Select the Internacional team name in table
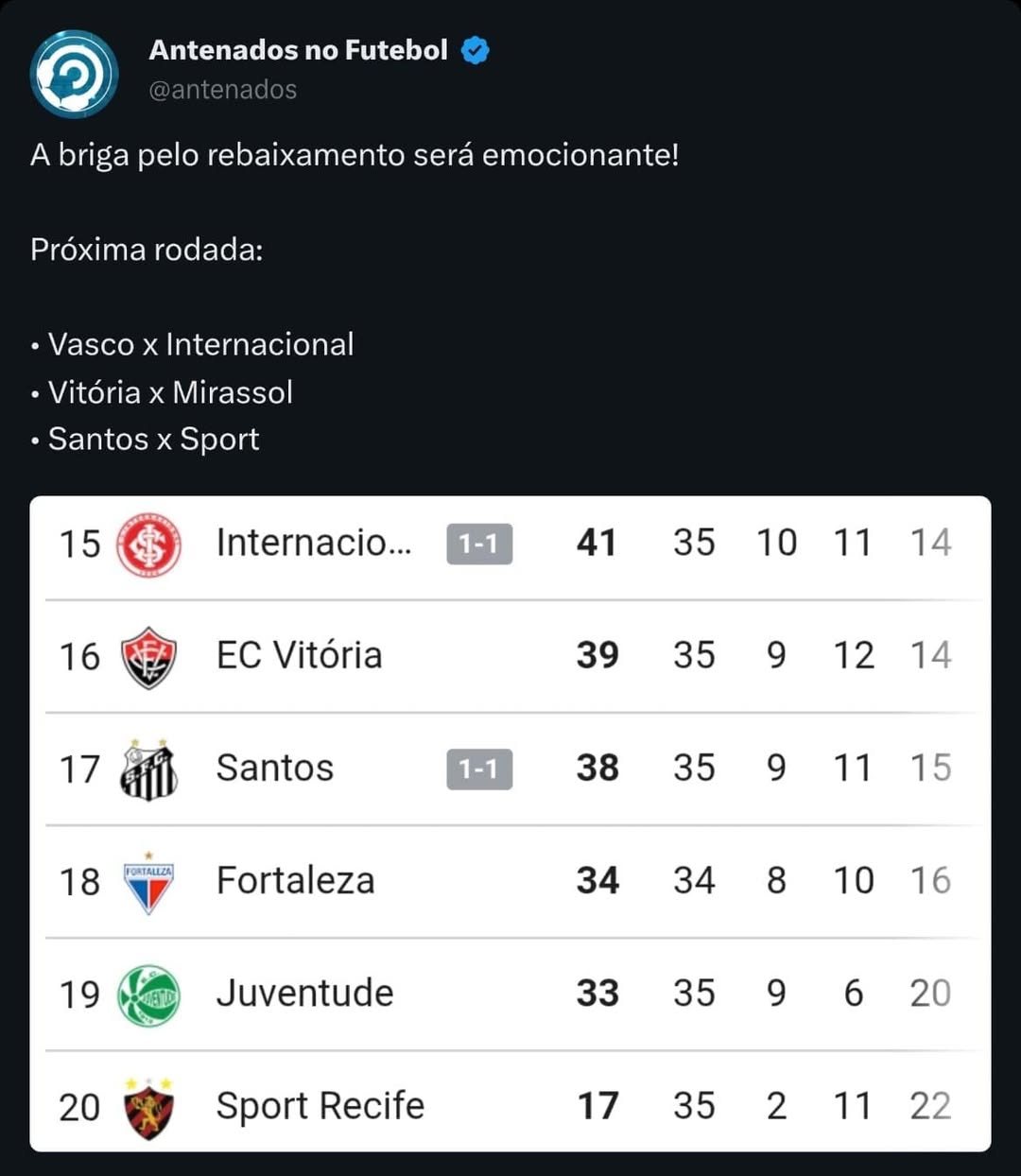The width and height of the screenshot is (1021, 1176). pos(314,544)
